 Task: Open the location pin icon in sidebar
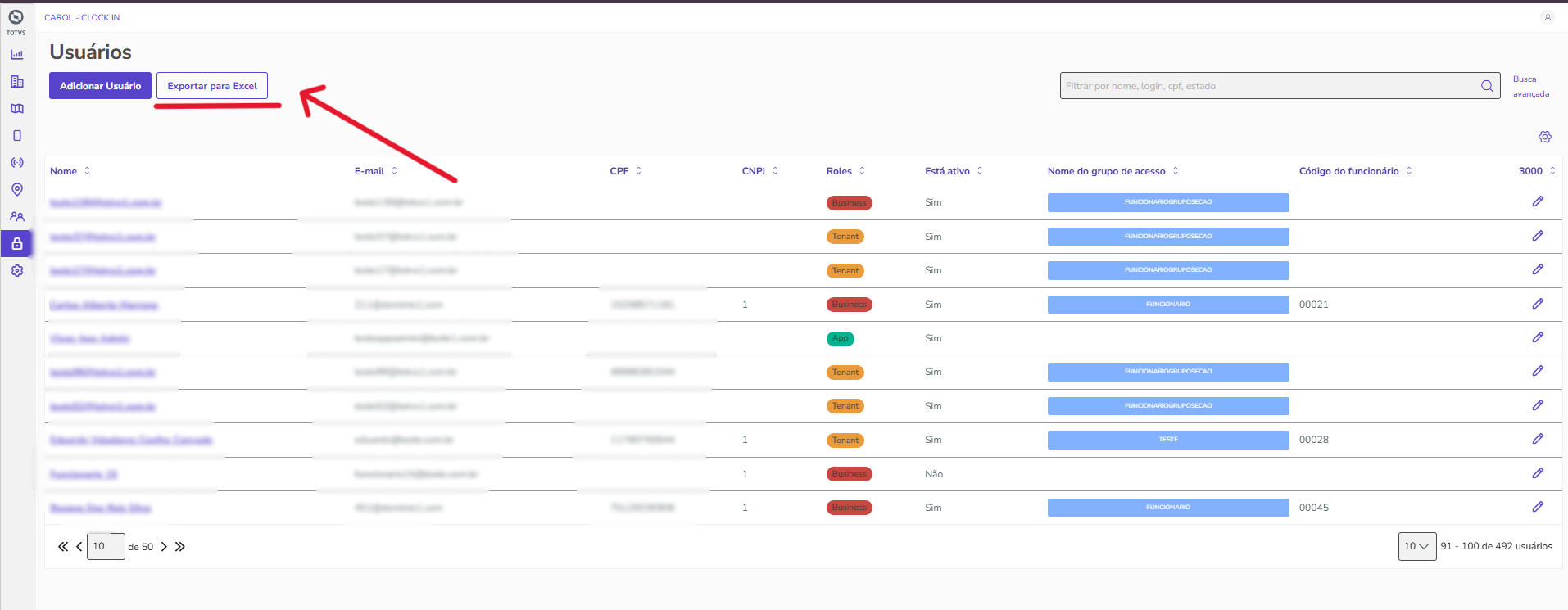(16, 190)
